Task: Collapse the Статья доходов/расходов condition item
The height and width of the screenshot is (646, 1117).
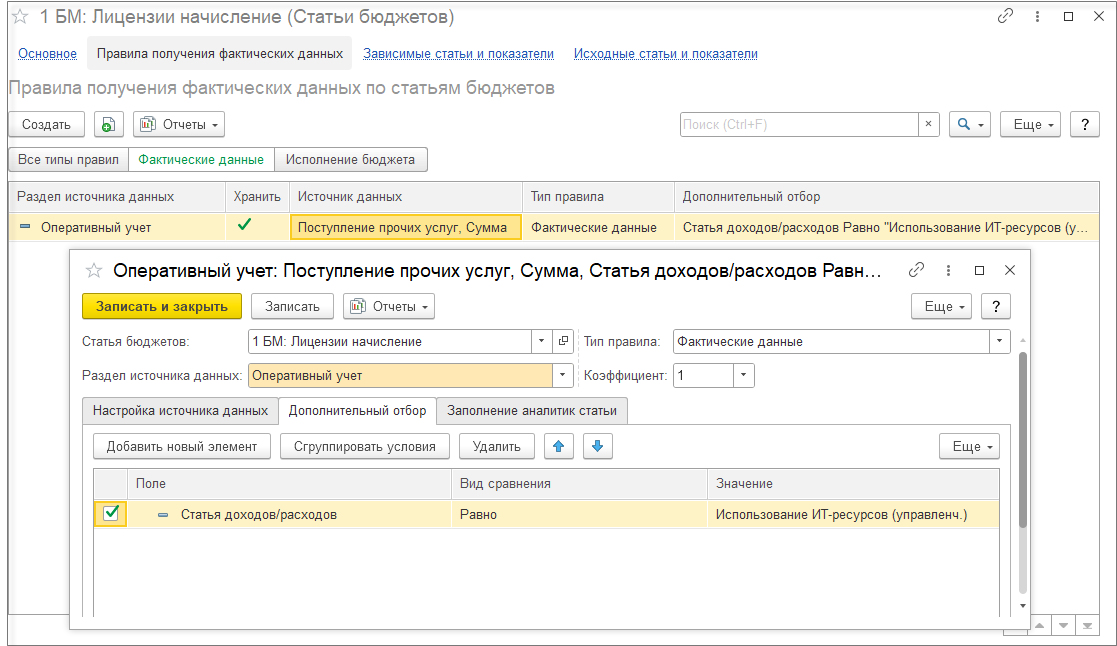Action: pos(163,515)
